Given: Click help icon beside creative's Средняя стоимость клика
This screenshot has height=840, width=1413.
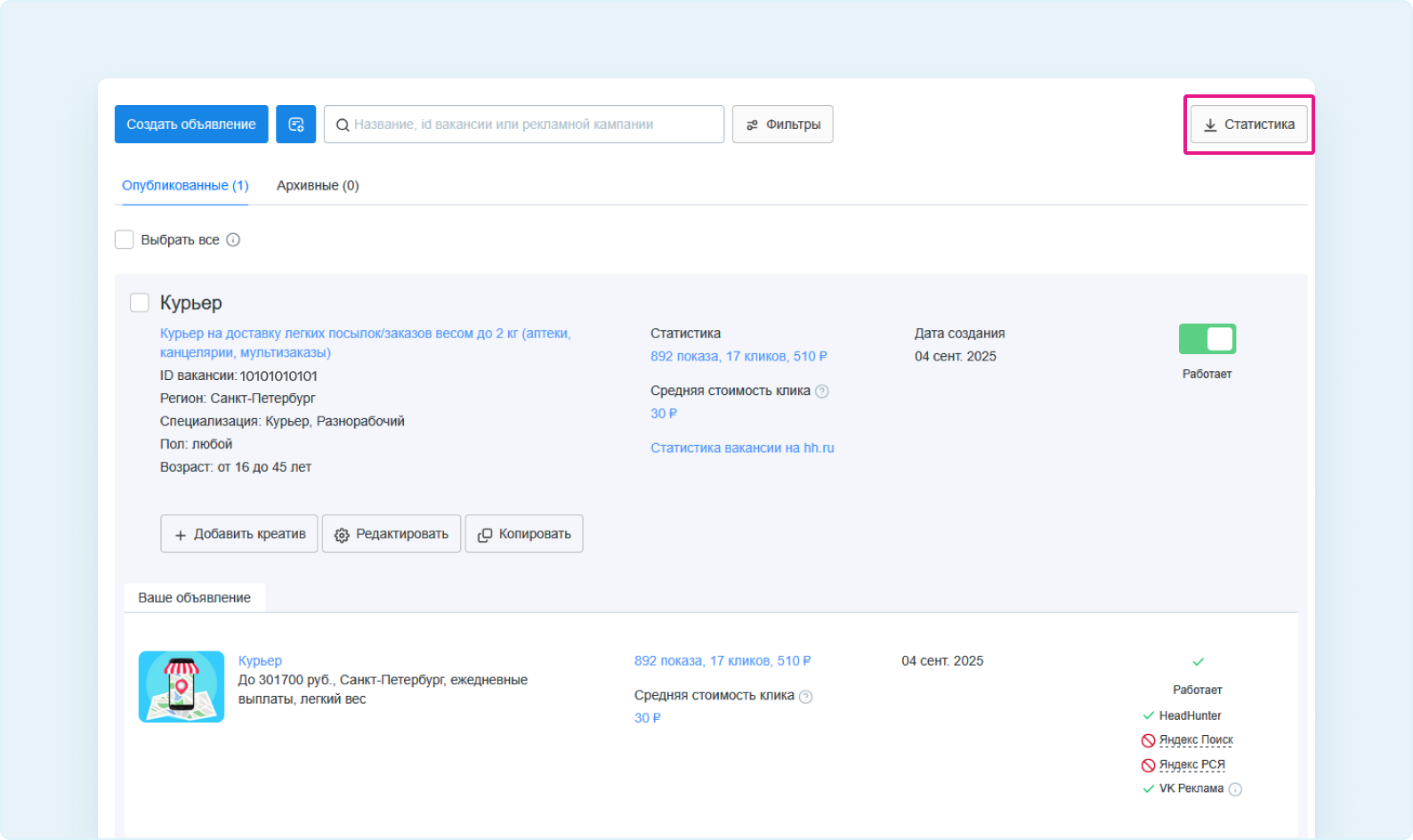Looking at the screenshot, I should tap(806, 697).
